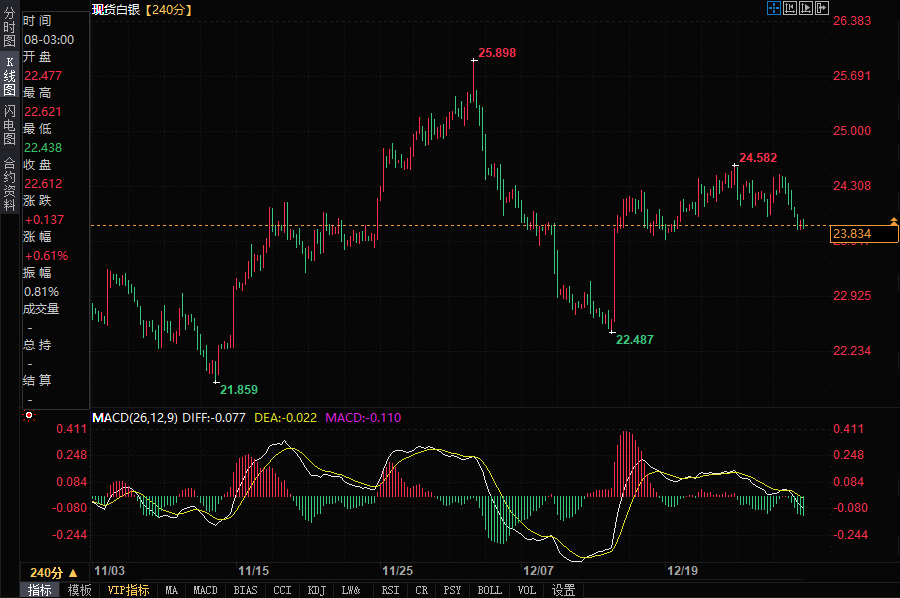The height and width of the screenshot is (598, 900).
Task: Switch to the 分时图 side tab
Action: [x=9, y=30]
